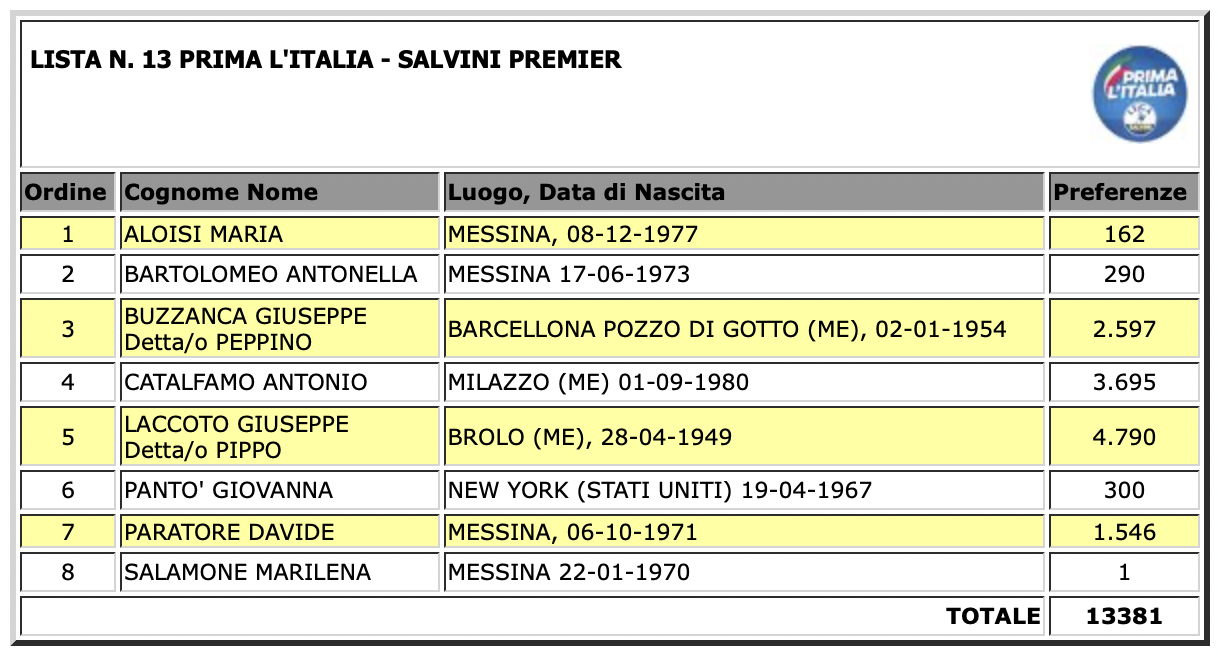Image resolution: width=1218 pixels, height=656 pixels.
Task: Select the list title 'LISTA N. 13 PRIMA L'ITALIA'
Action: [x=208, y=60]
